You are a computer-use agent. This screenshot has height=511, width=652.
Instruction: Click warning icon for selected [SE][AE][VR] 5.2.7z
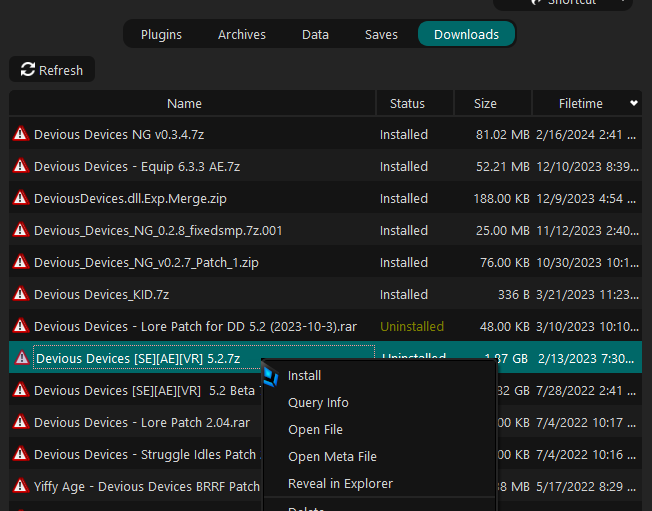[x=22, y=358]
